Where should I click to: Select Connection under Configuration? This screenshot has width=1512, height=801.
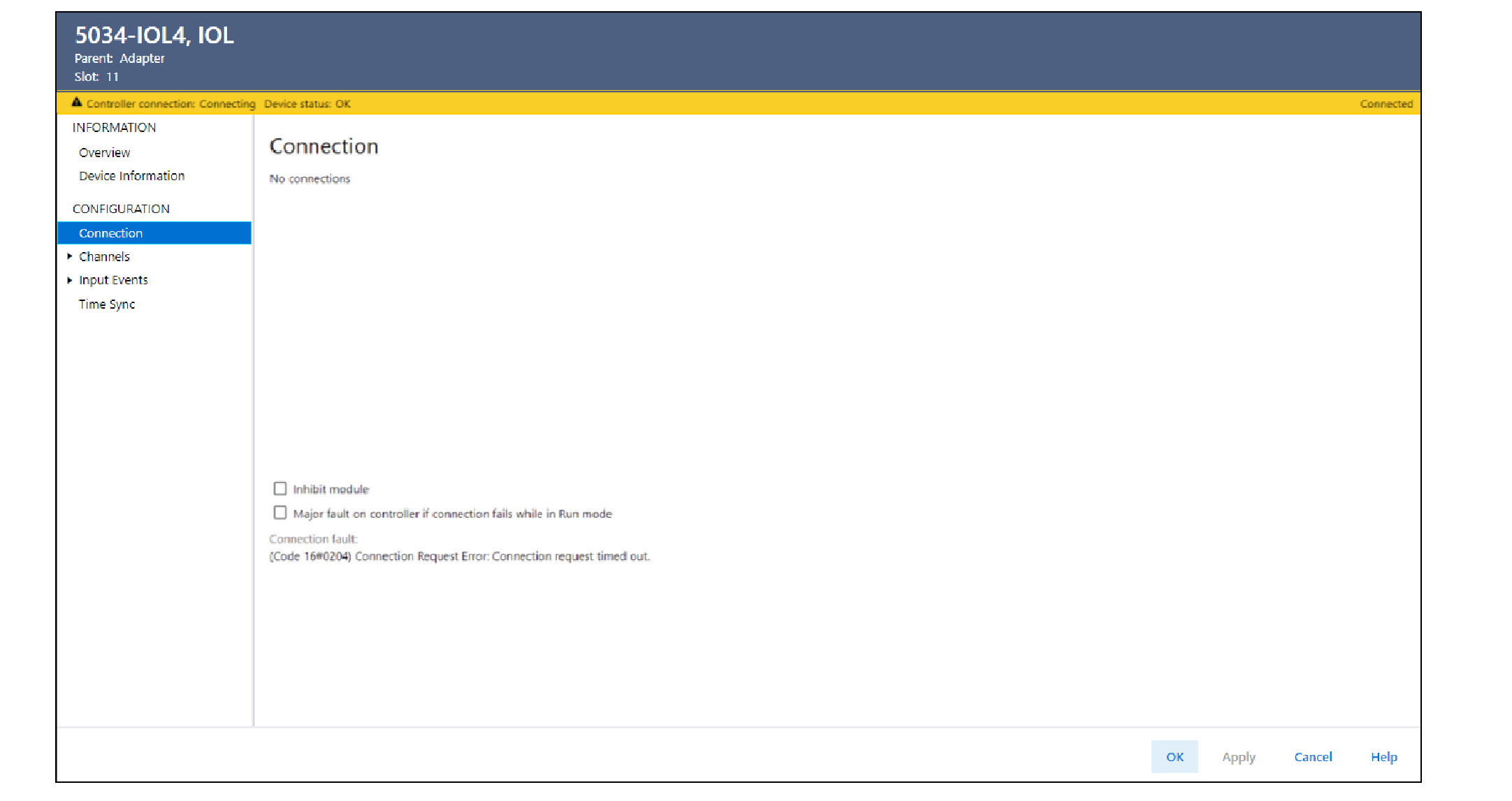[x=110, y=233]
